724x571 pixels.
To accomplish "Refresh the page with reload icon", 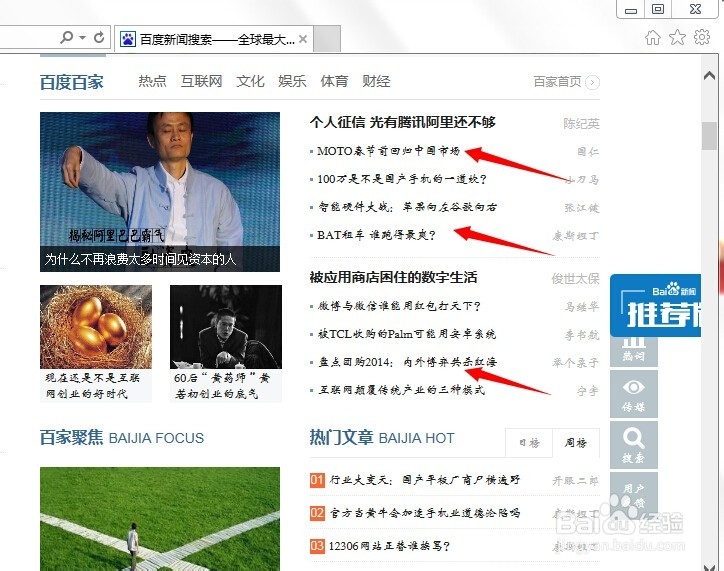I will (x=99, y=37).
